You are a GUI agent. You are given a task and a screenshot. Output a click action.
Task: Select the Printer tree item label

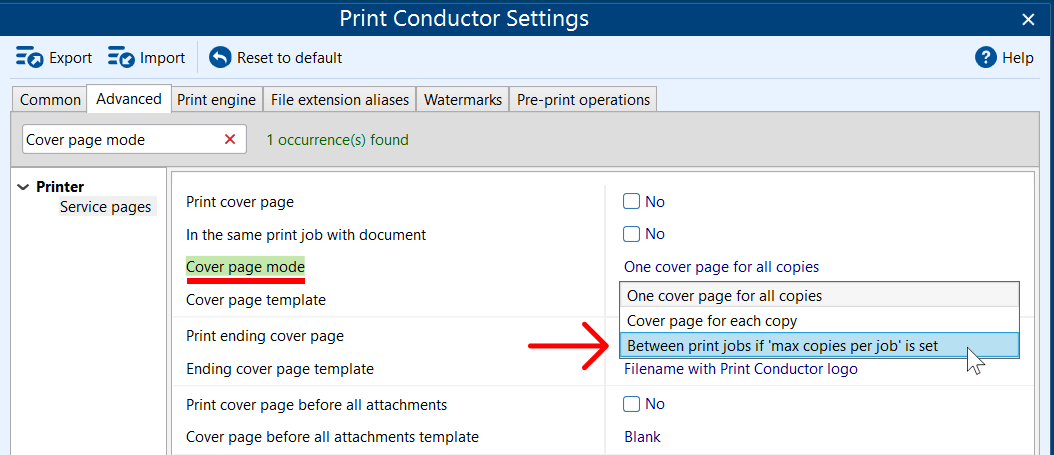(60, 187)
